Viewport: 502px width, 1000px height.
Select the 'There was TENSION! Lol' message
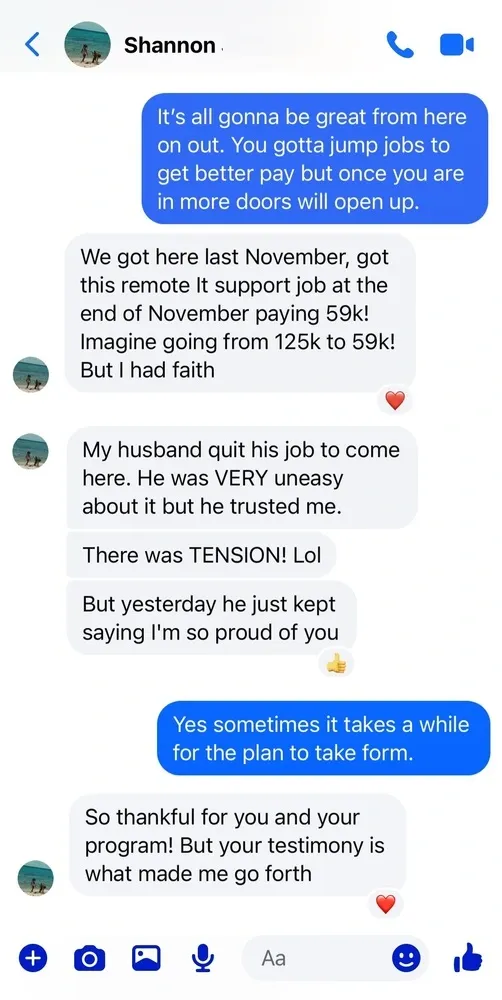[201, 555]
